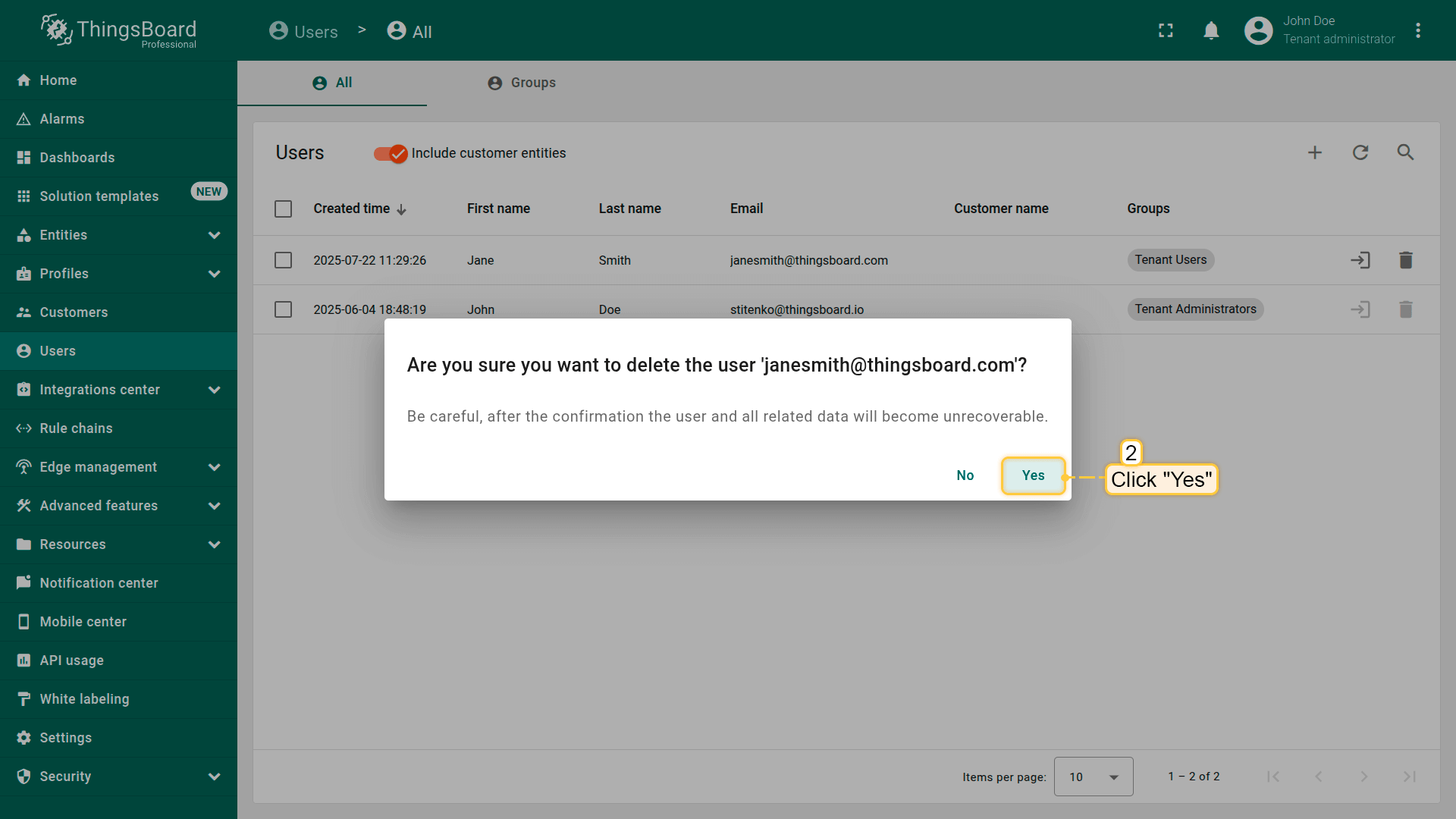
Task: Toggle Include customer entities switch
Action: [x=391, y=153]
